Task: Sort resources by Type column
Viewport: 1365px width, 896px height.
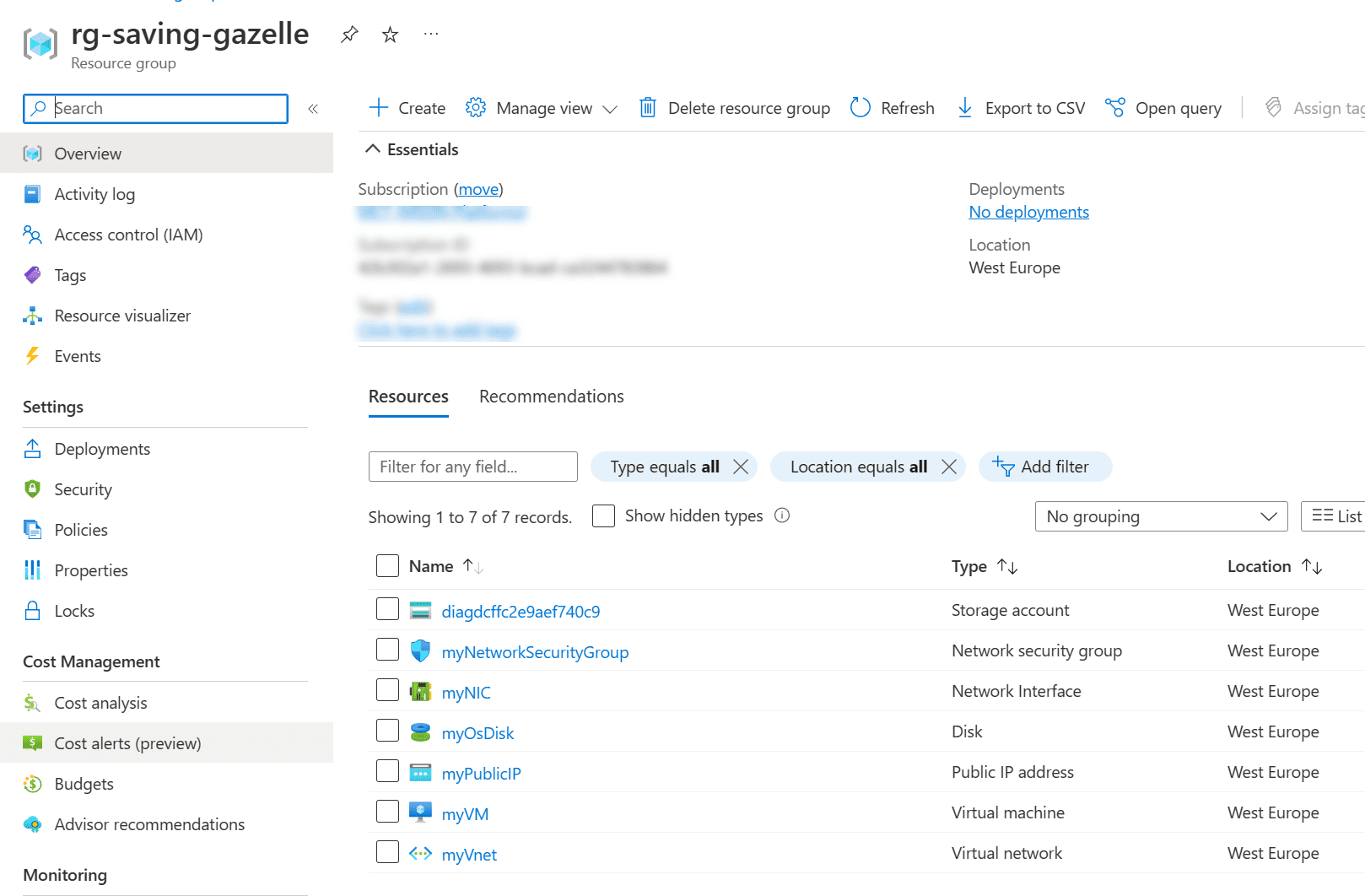Action: 985,566
